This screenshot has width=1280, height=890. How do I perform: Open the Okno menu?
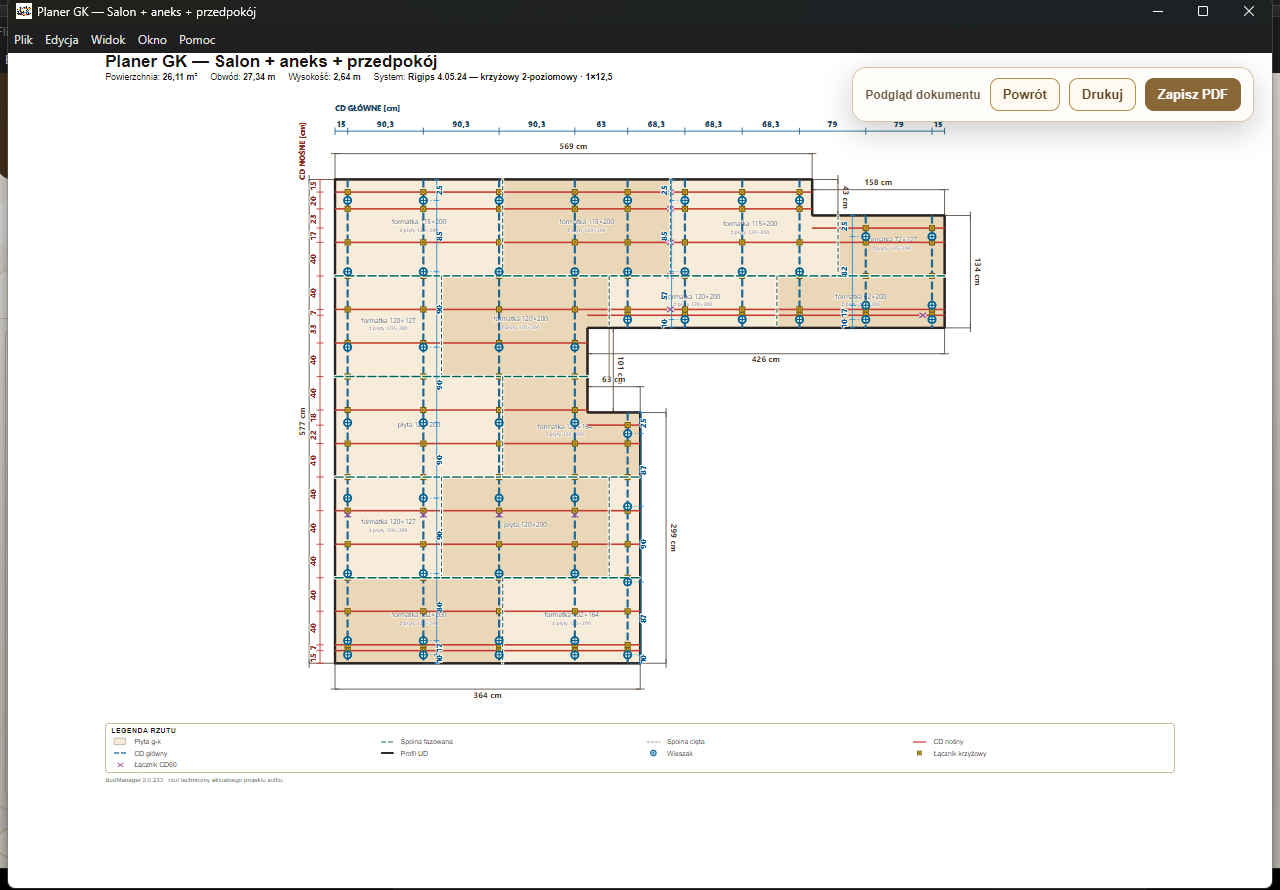pos(152,40)
